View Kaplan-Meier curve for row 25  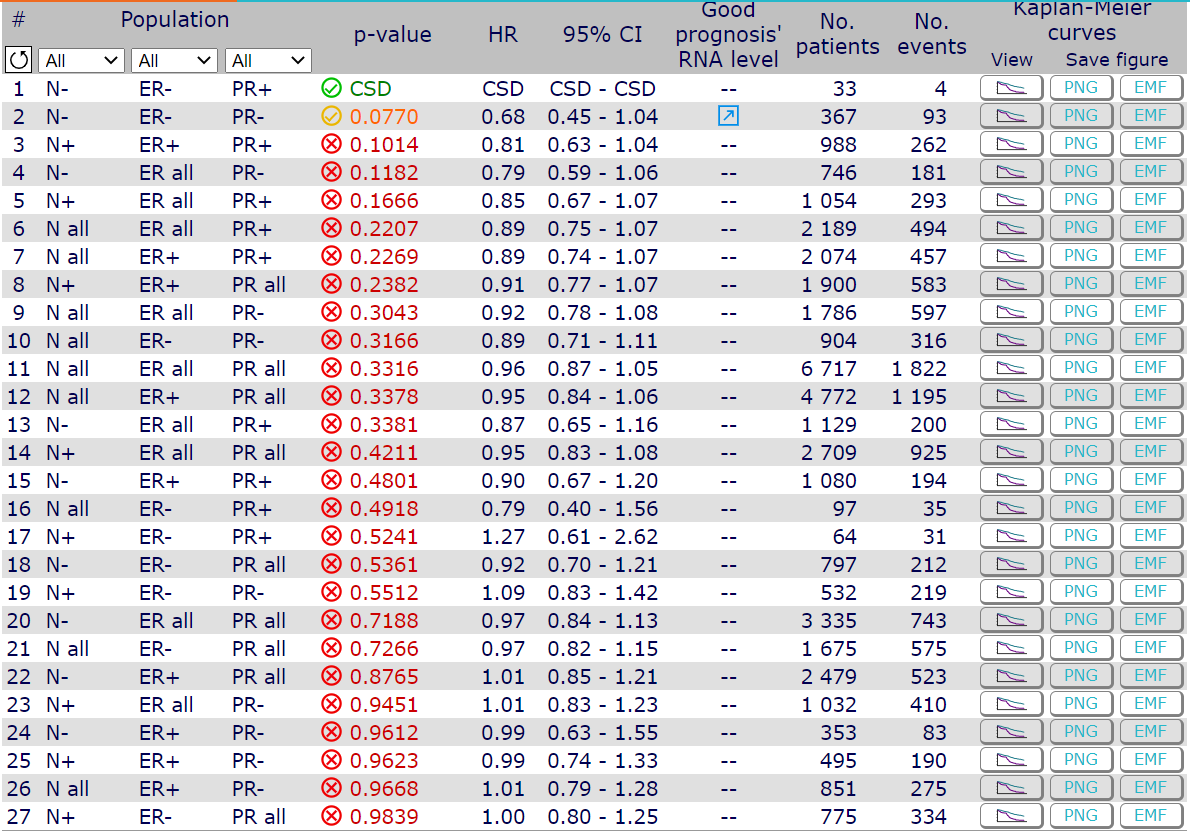1011,760
